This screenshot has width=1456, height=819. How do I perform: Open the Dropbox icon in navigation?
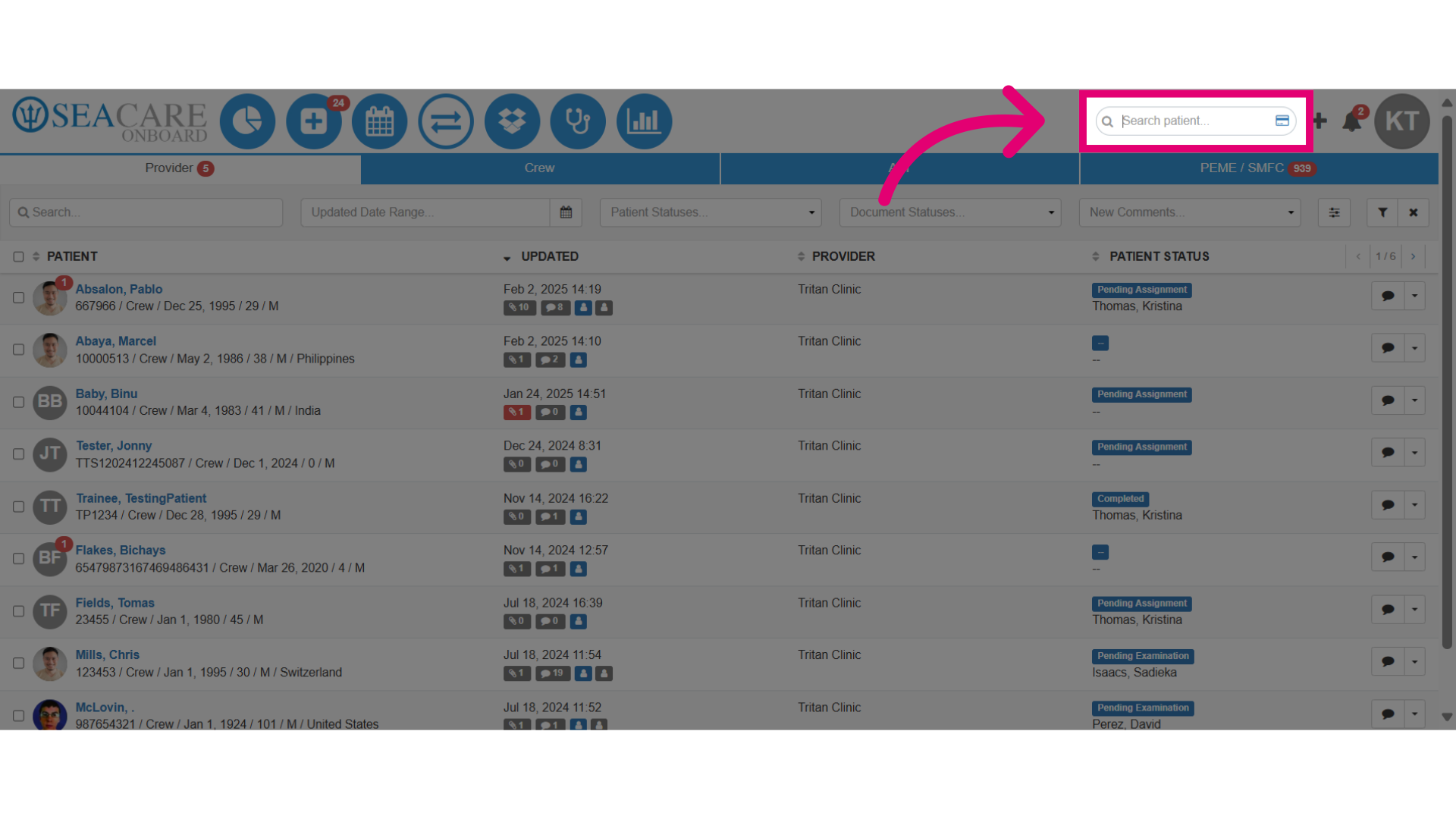point(512,121)
